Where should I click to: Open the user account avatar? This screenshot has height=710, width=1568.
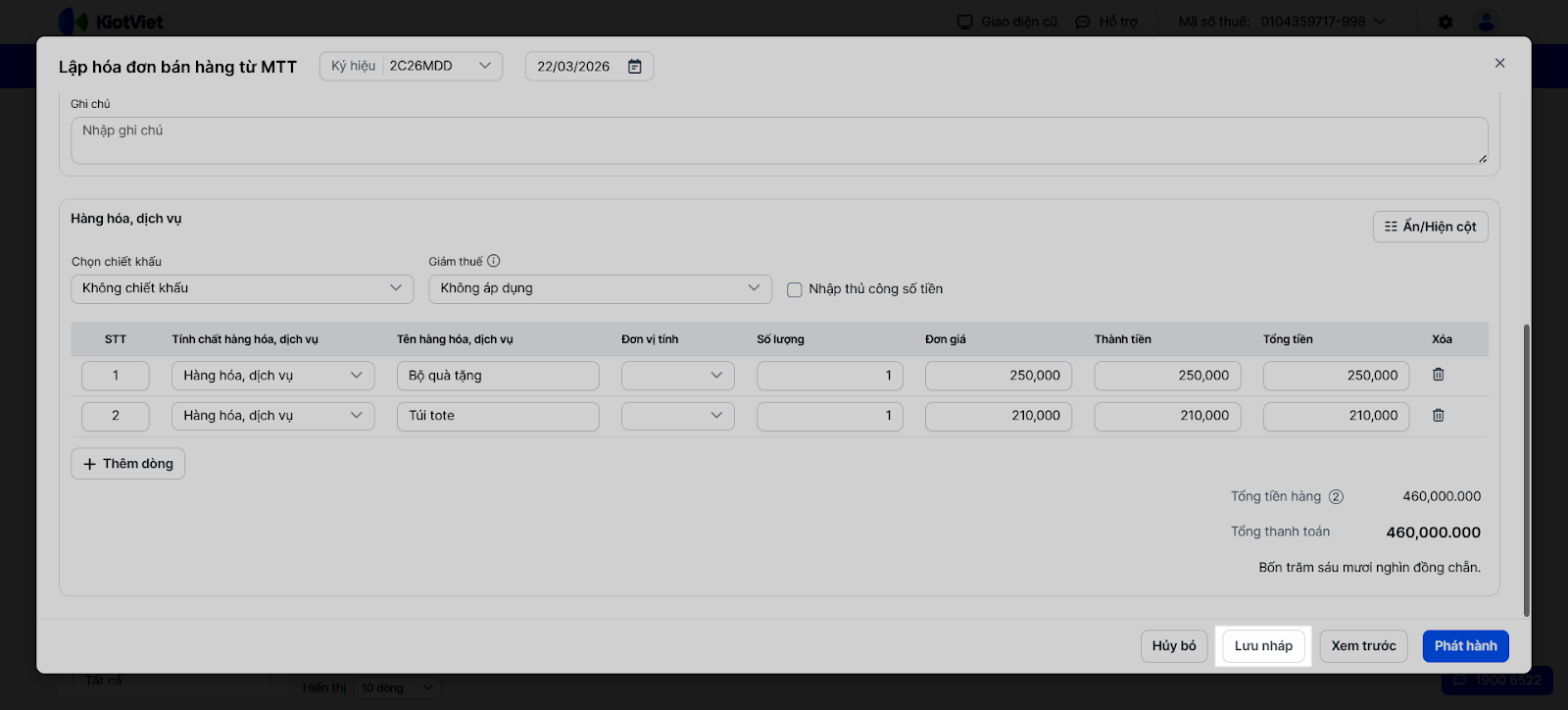pyautogui.click(x=1487, y=22)
